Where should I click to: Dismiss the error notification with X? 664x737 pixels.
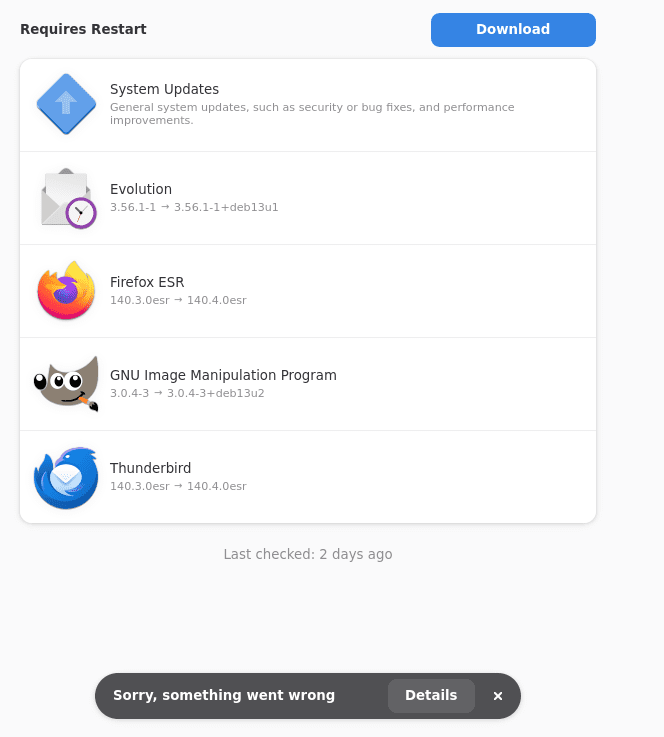(x=498, y=696)
